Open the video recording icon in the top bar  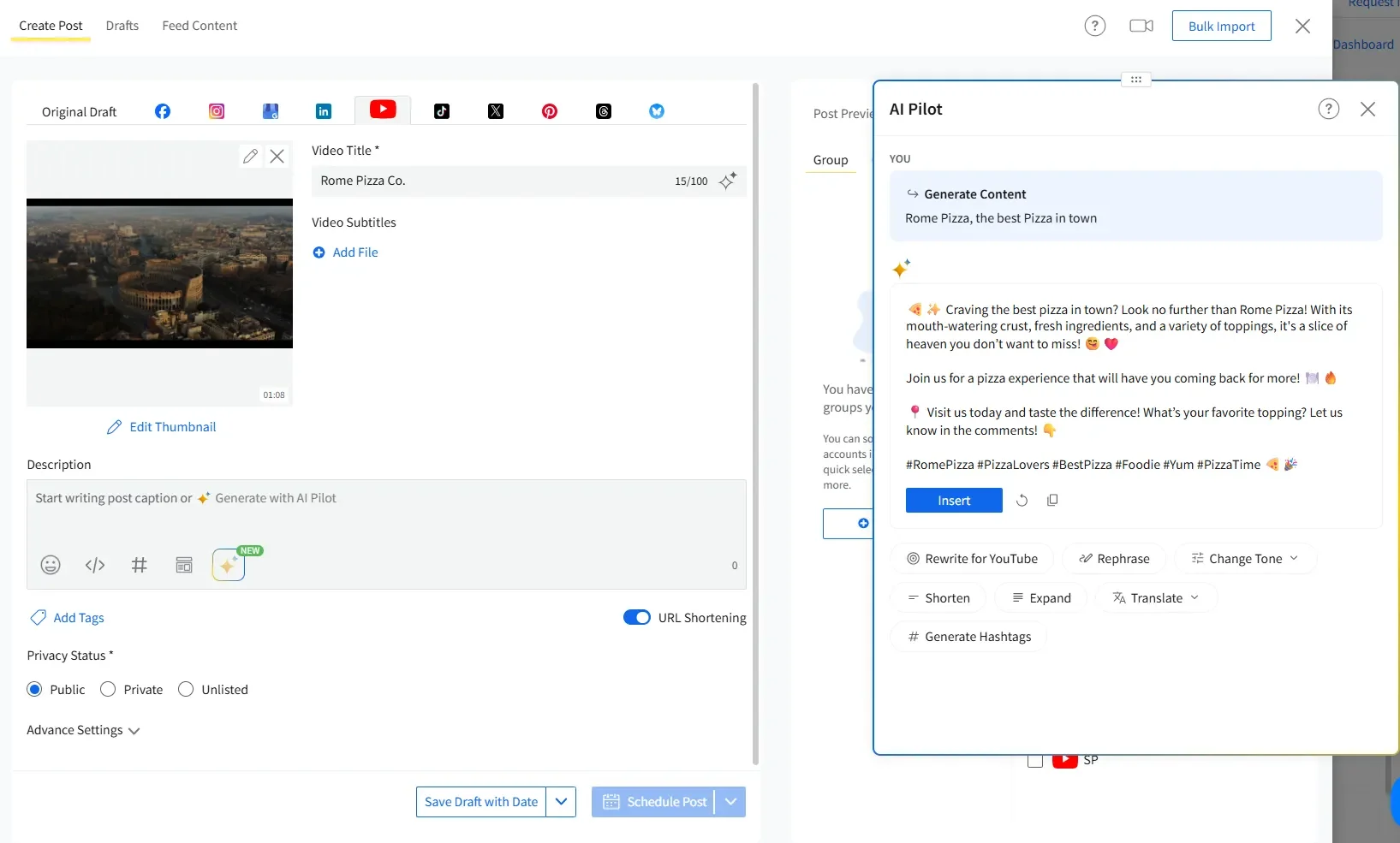pyautogui.click(x=1141, y=26)
